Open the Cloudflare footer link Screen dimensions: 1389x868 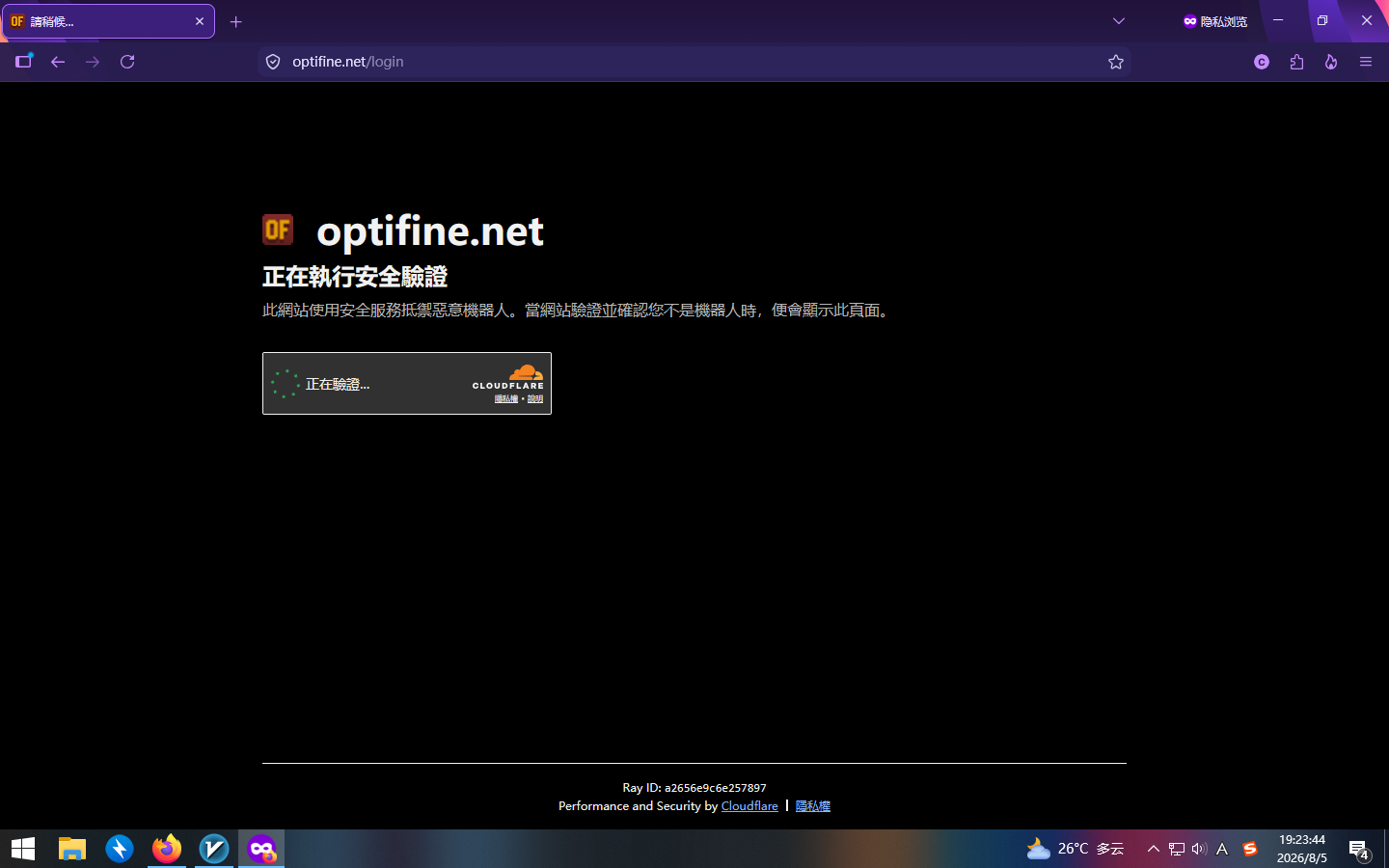coord(749,806)
